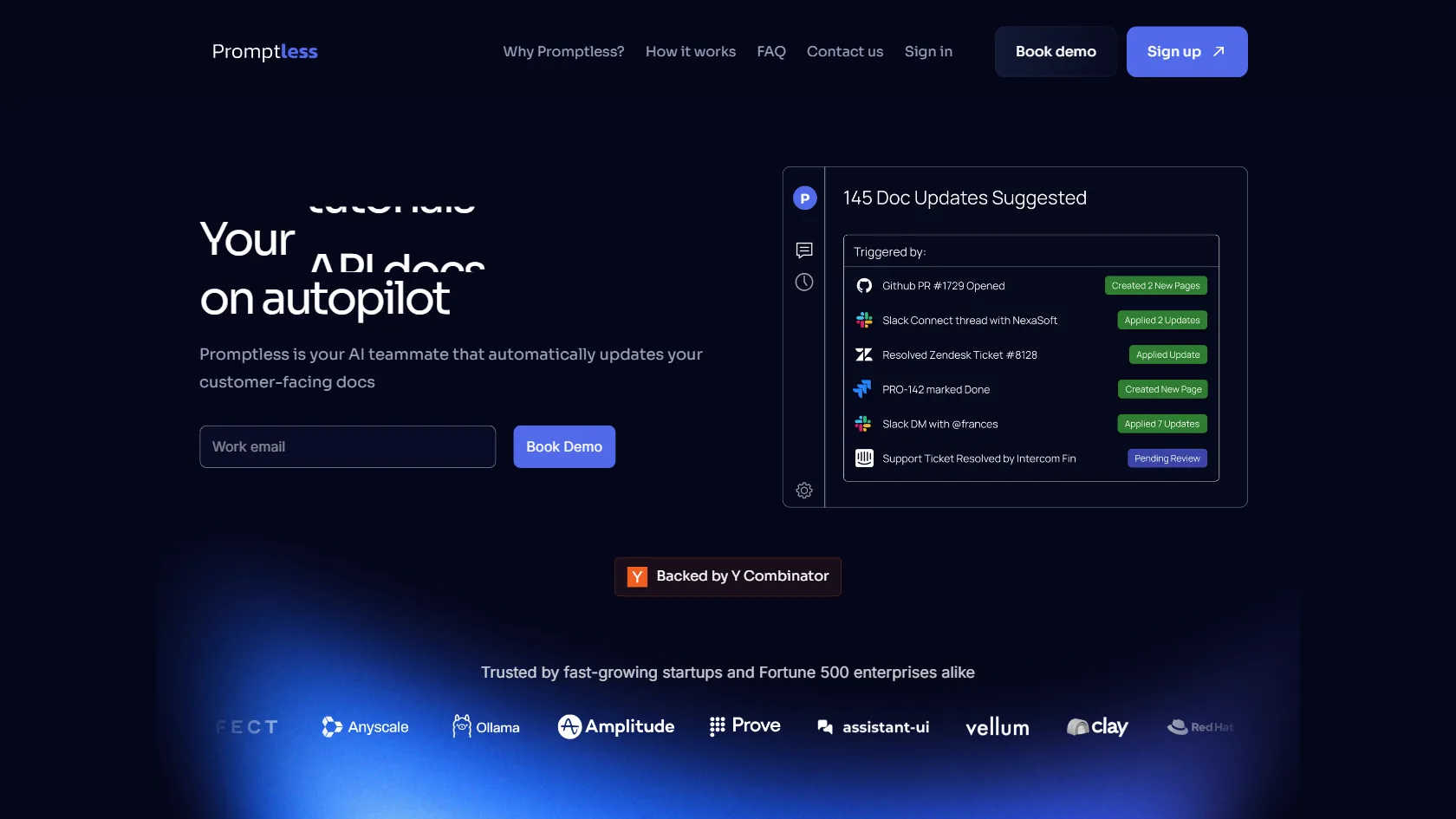Click the GitHub icon next to PR #1729
The image size is (1456, 819).
tap(863, 285)
